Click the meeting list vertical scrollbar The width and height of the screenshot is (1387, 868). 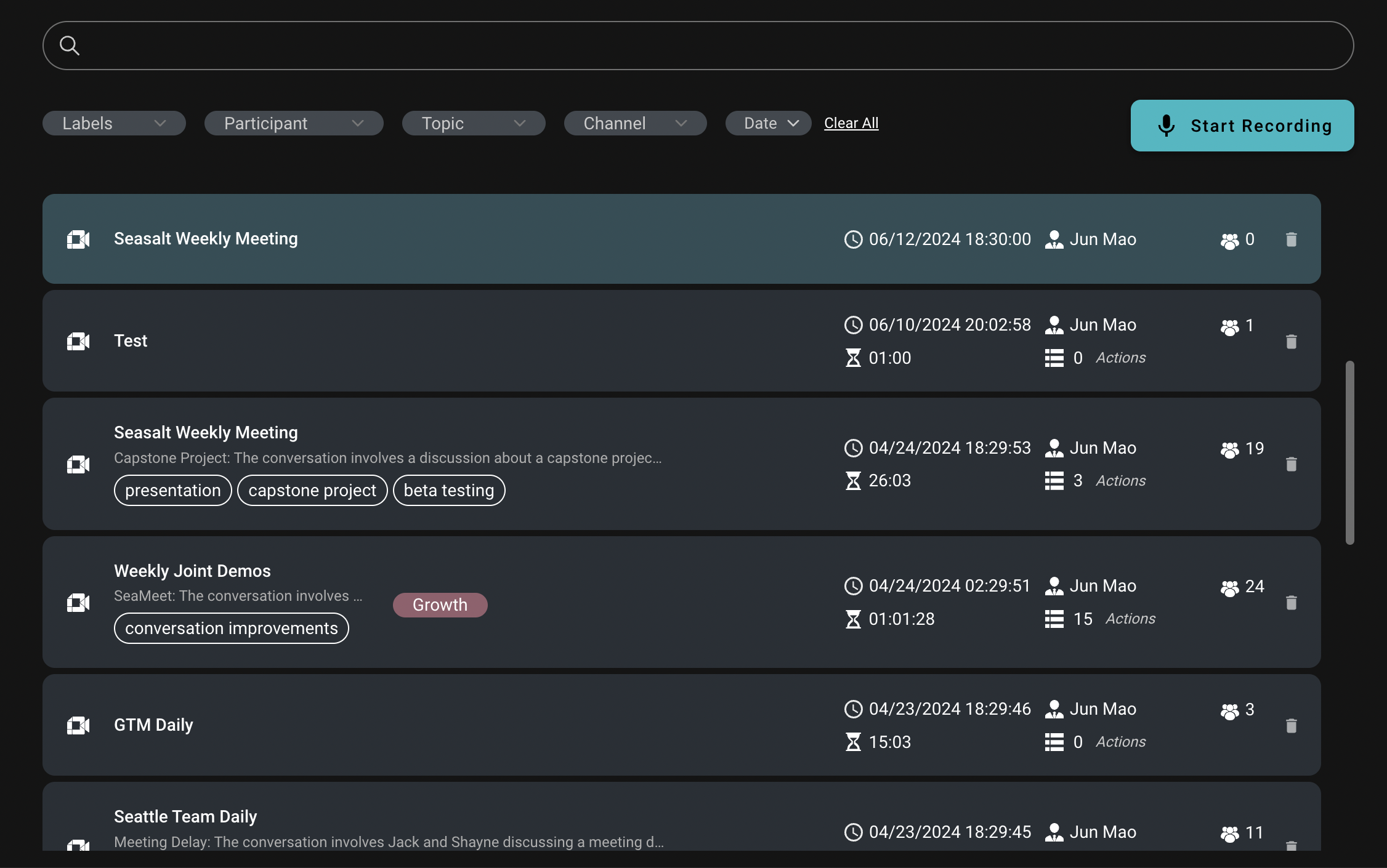click(x=1350, y=452)
